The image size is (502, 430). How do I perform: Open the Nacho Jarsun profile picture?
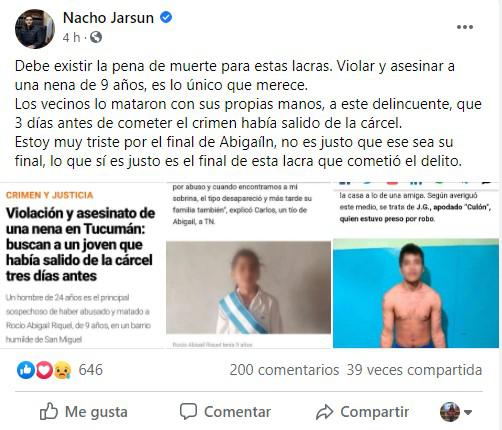tap(35, 29)
